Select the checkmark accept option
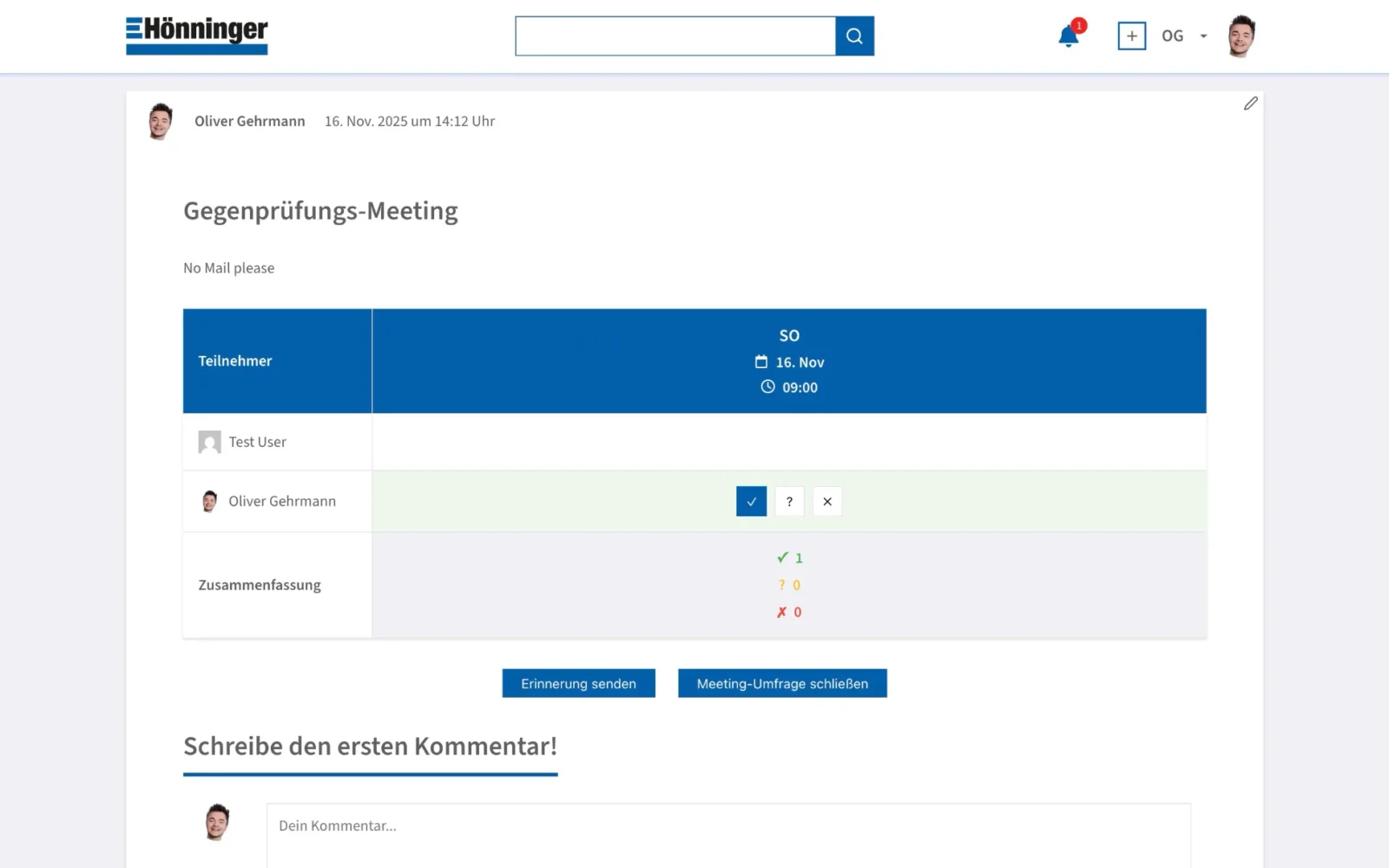The image size is (1389, 868). click(x=751, y=501)
